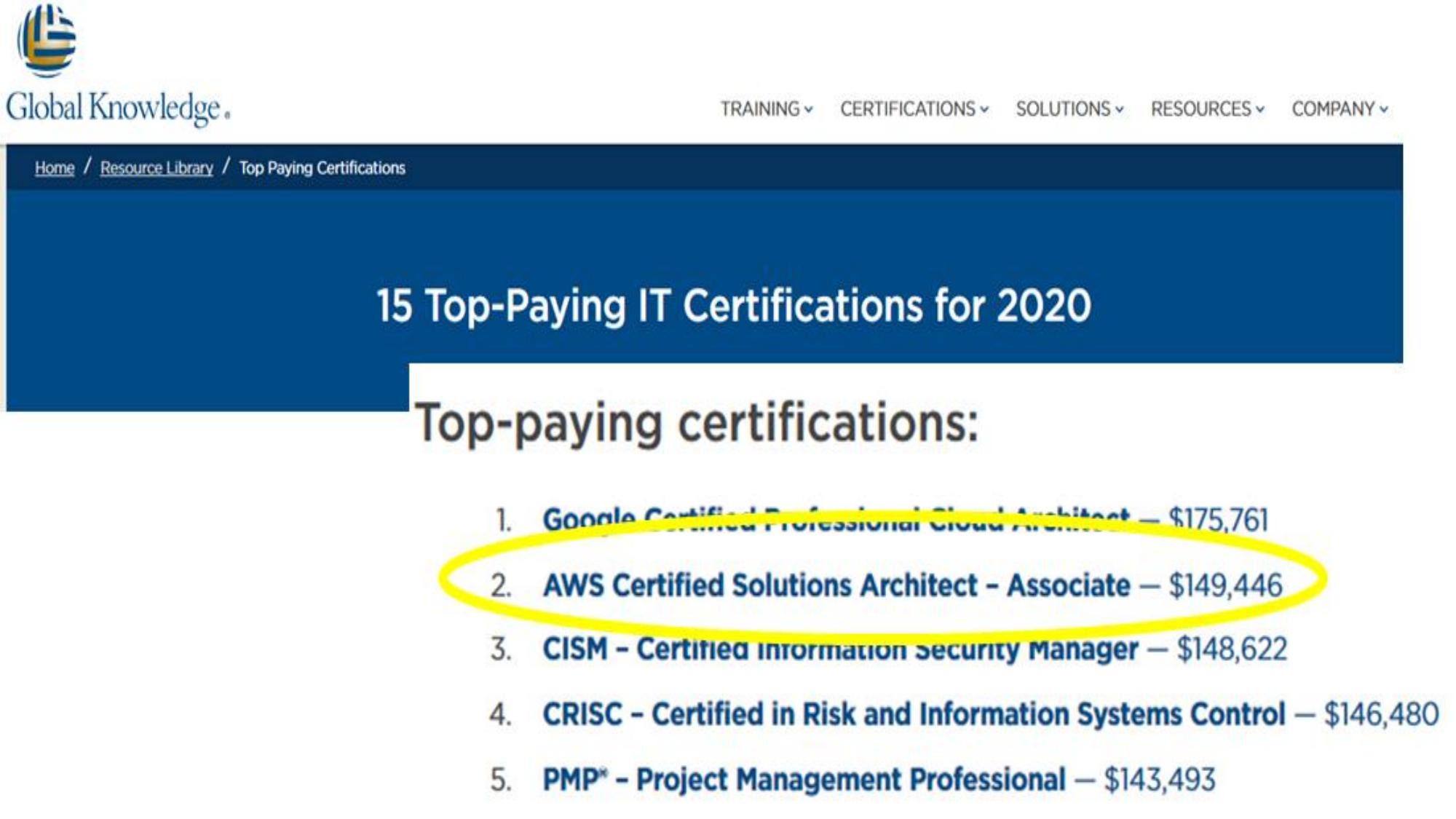Select the $175,761 salary value
Viewport: 1456px width, 819px height.
click(x=1218, y=520)
